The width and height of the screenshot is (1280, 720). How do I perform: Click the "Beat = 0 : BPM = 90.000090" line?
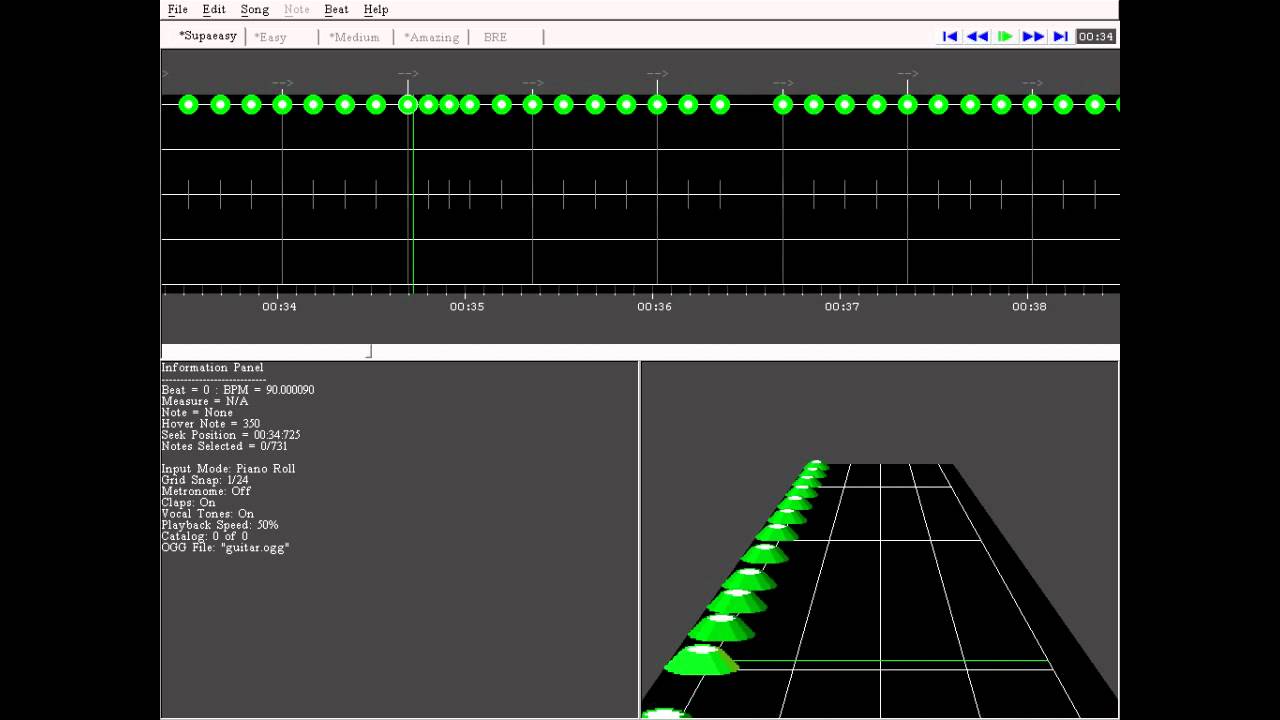tap(238, 390)
